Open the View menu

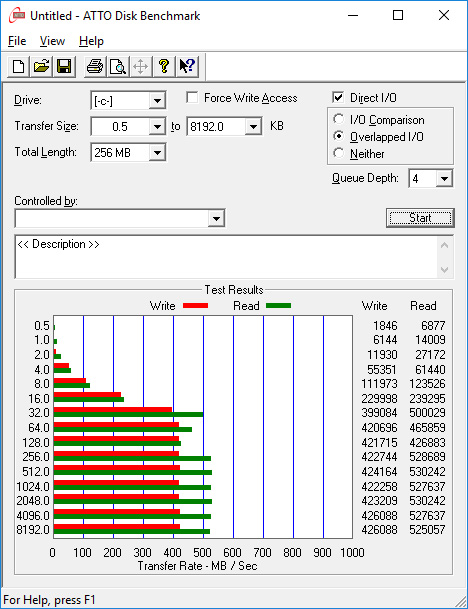52,41
